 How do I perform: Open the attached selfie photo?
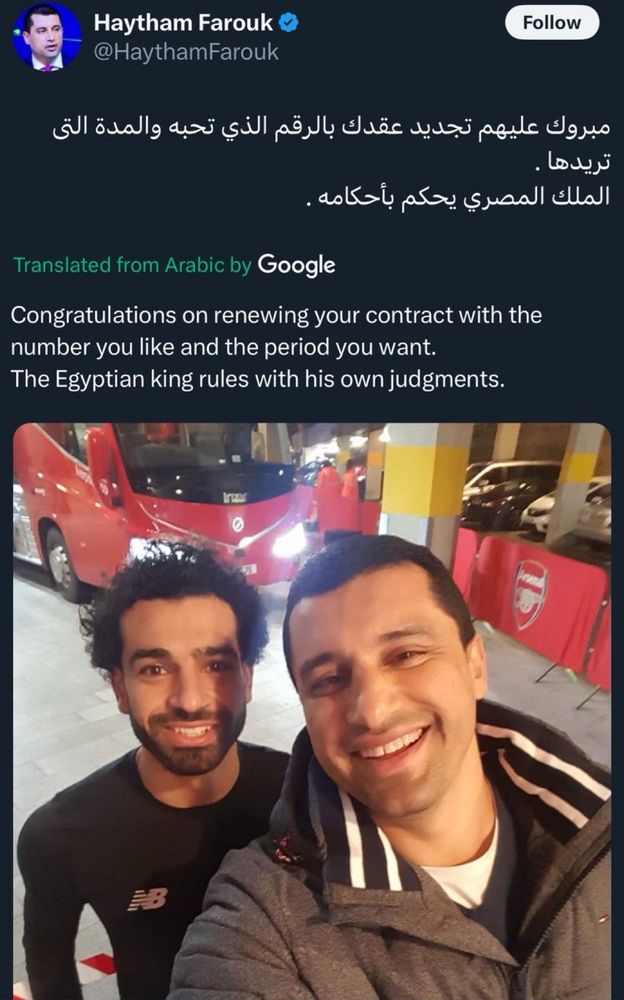(312, 711)
